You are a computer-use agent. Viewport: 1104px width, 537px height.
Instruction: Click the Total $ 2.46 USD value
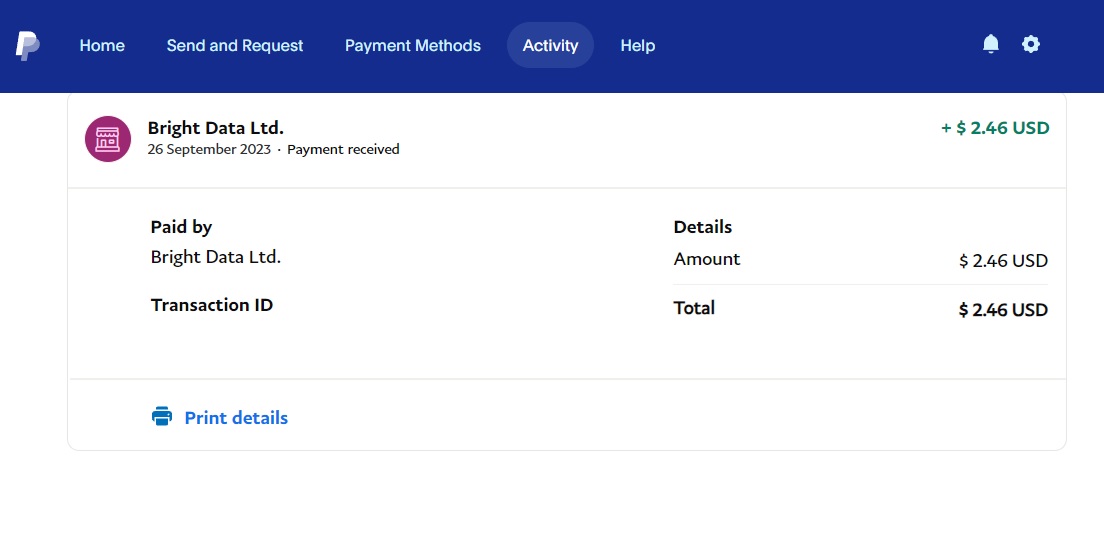coord(1003,310)
